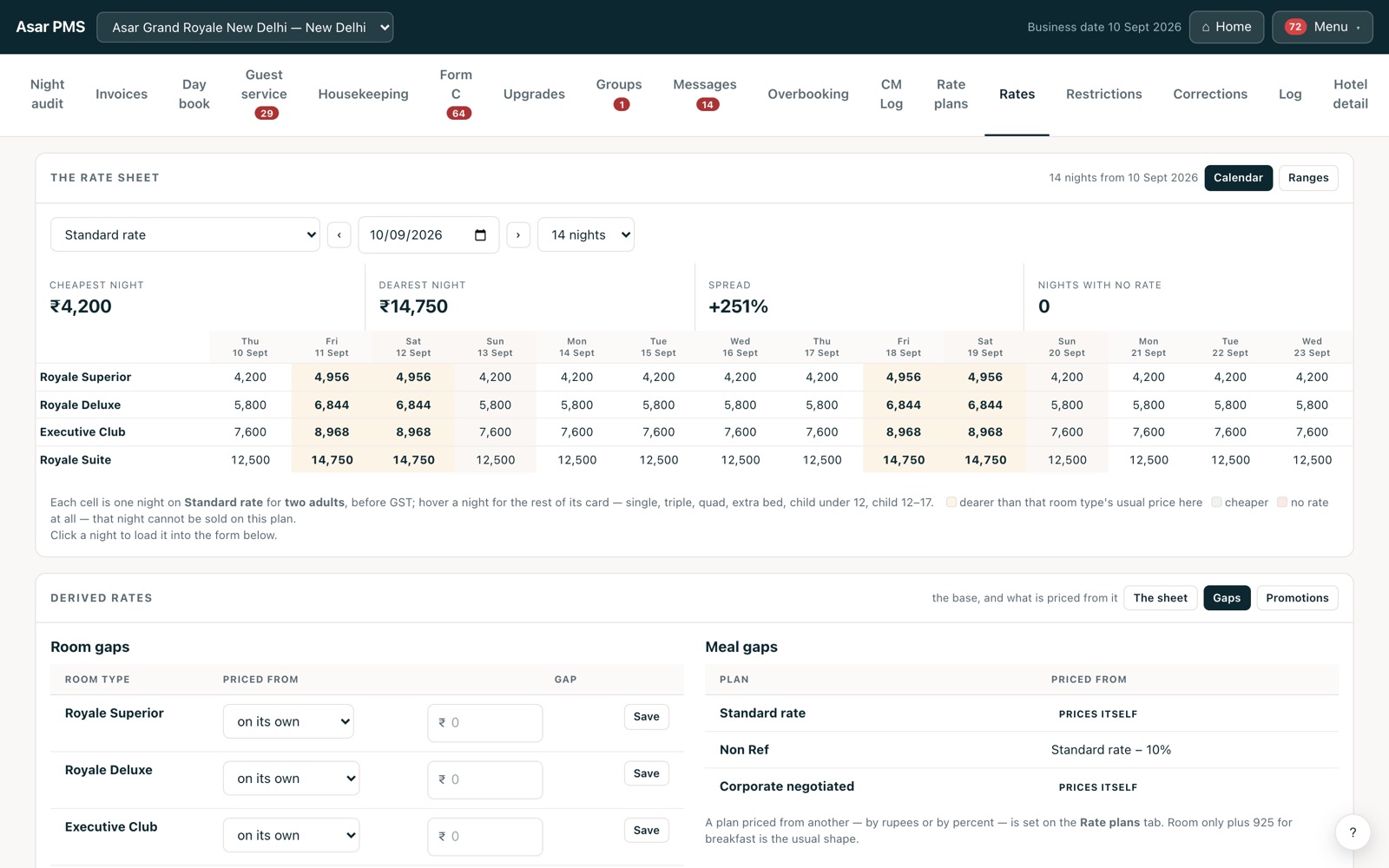Click the previous date arrow
This screenshot has width=1389, height=868.
coord(339,235)
